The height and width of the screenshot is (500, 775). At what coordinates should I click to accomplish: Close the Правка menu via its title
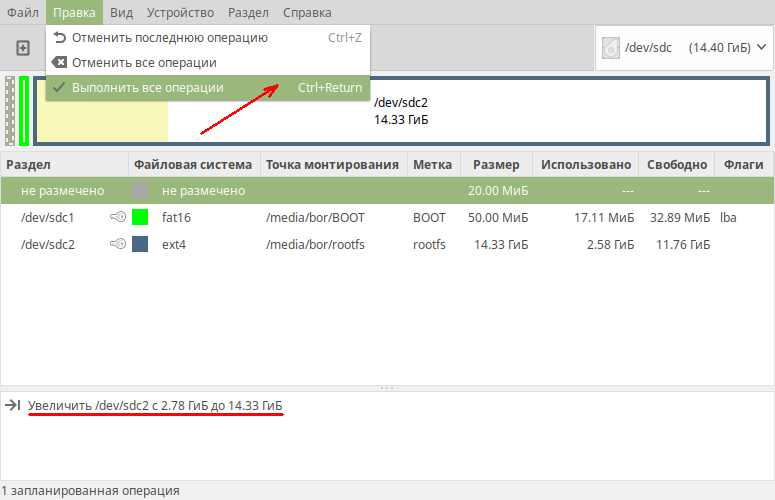[x=74, y=12]
